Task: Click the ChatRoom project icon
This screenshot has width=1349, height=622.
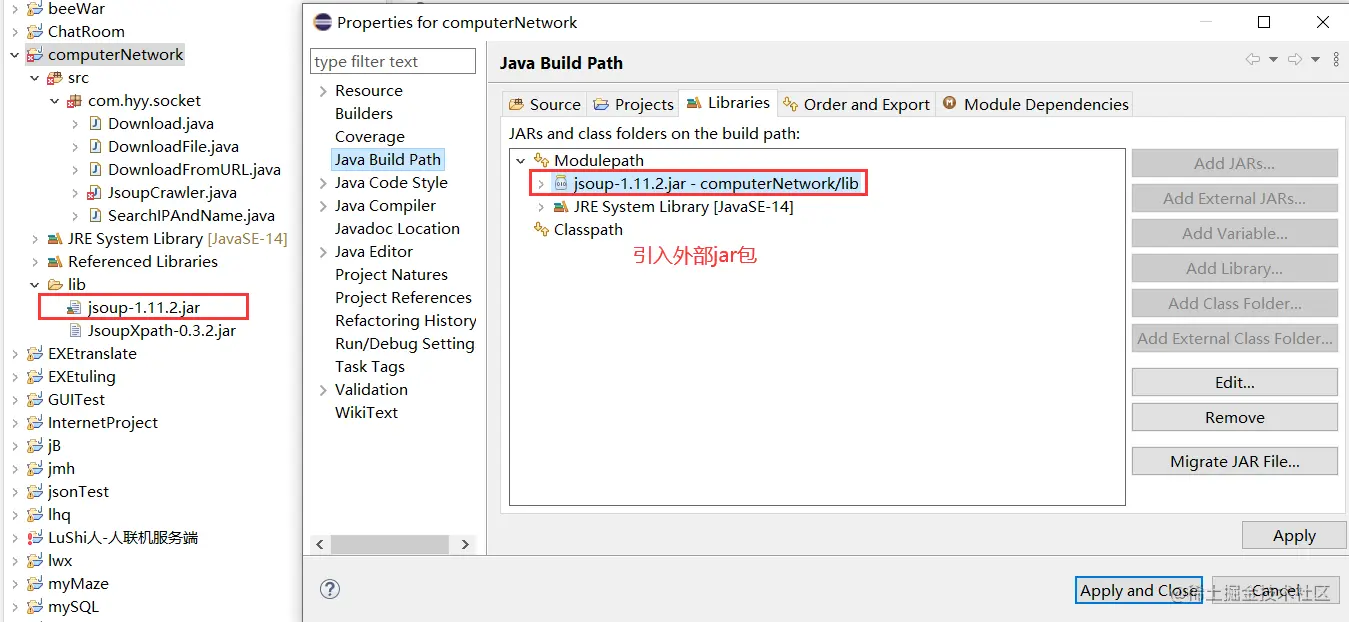Action: tap(34, 32)
